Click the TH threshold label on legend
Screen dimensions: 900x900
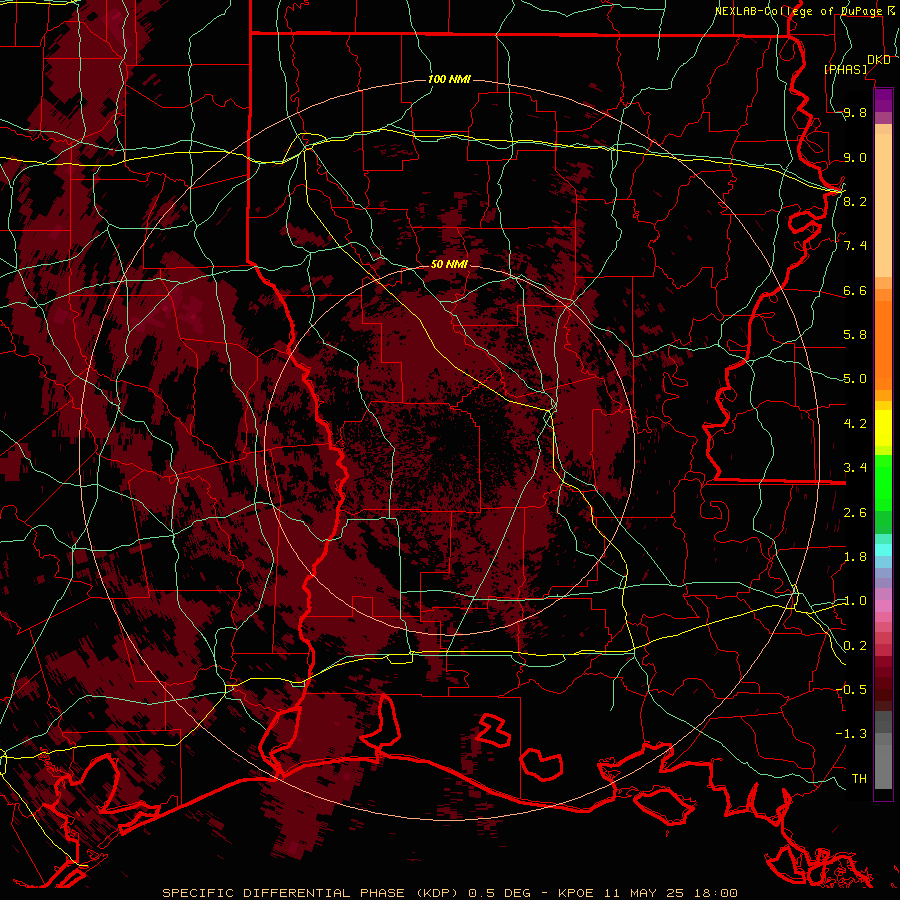(859, 779)
